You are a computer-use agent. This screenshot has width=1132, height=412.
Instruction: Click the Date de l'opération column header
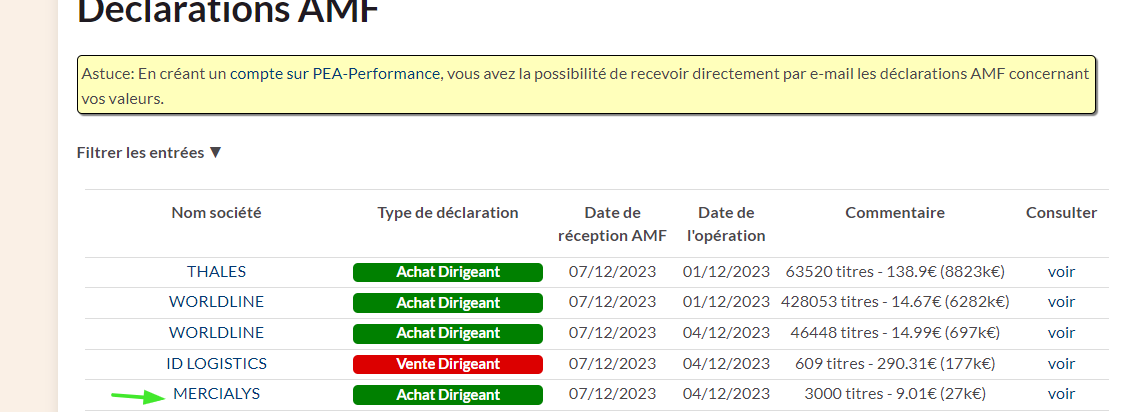click(726, 224)
